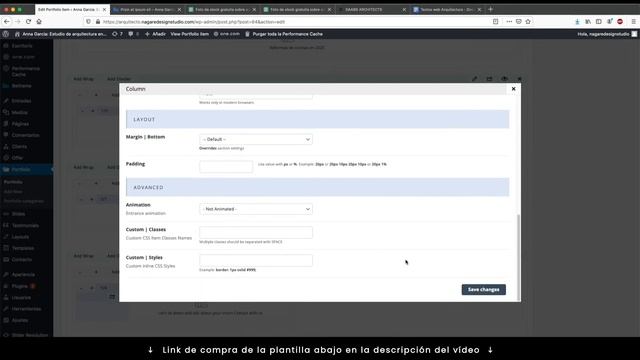Open Slides in the sidebar

click(18, 214)
